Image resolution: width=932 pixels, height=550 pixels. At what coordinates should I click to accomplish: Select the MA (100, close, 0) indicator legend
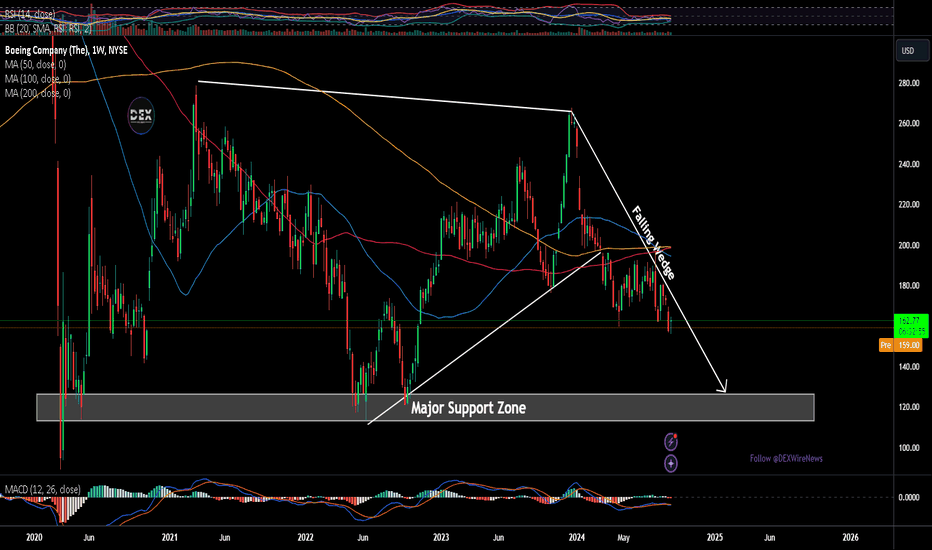(37, 78)
